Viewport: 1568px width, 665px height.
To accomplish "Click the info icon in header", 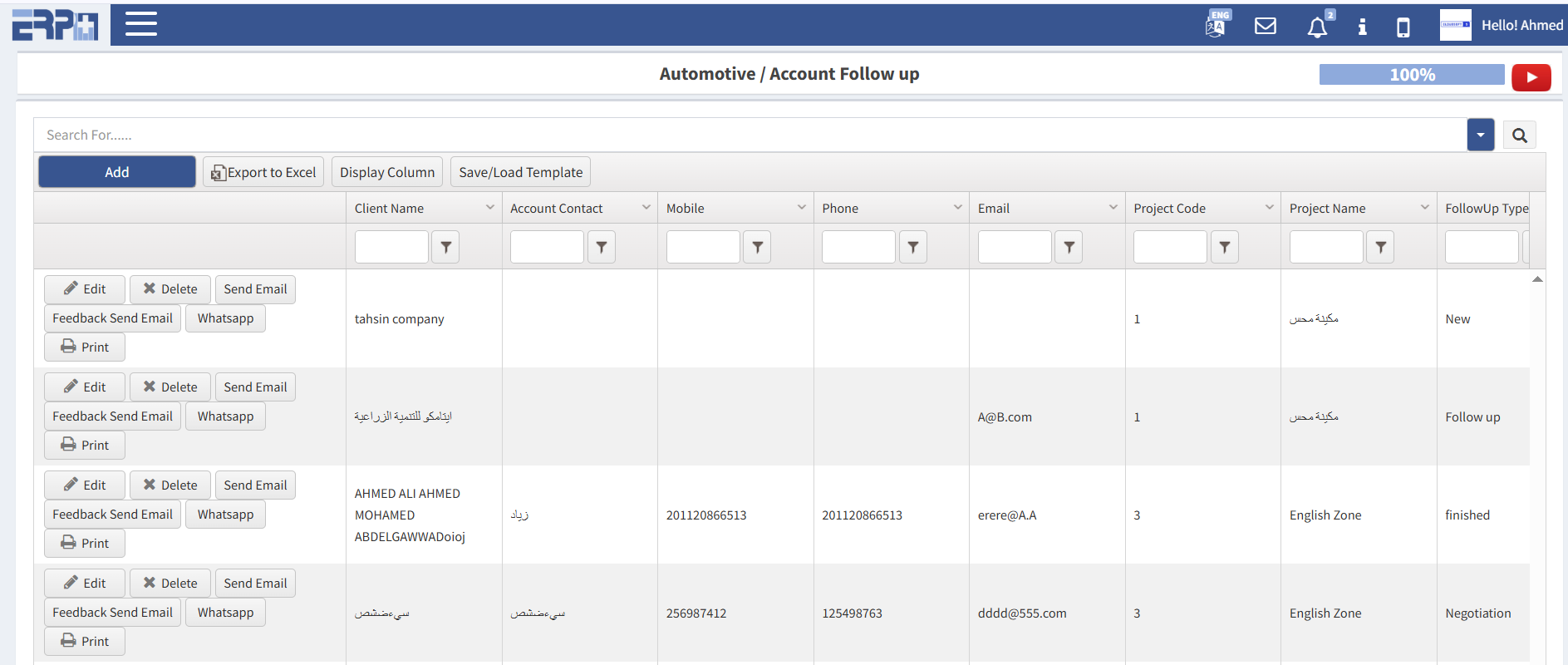I will 1362,27.
